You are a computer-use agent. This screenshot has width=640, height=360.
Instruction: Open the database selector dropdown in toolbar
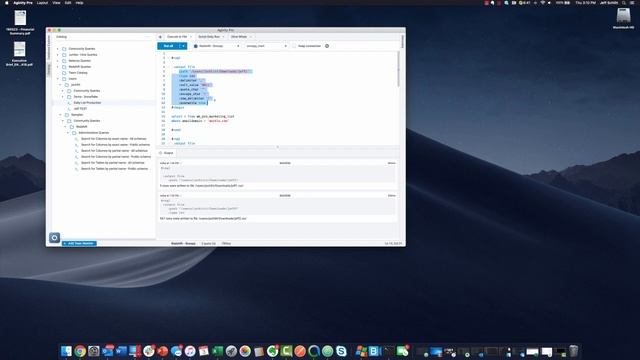coord(267,46)
